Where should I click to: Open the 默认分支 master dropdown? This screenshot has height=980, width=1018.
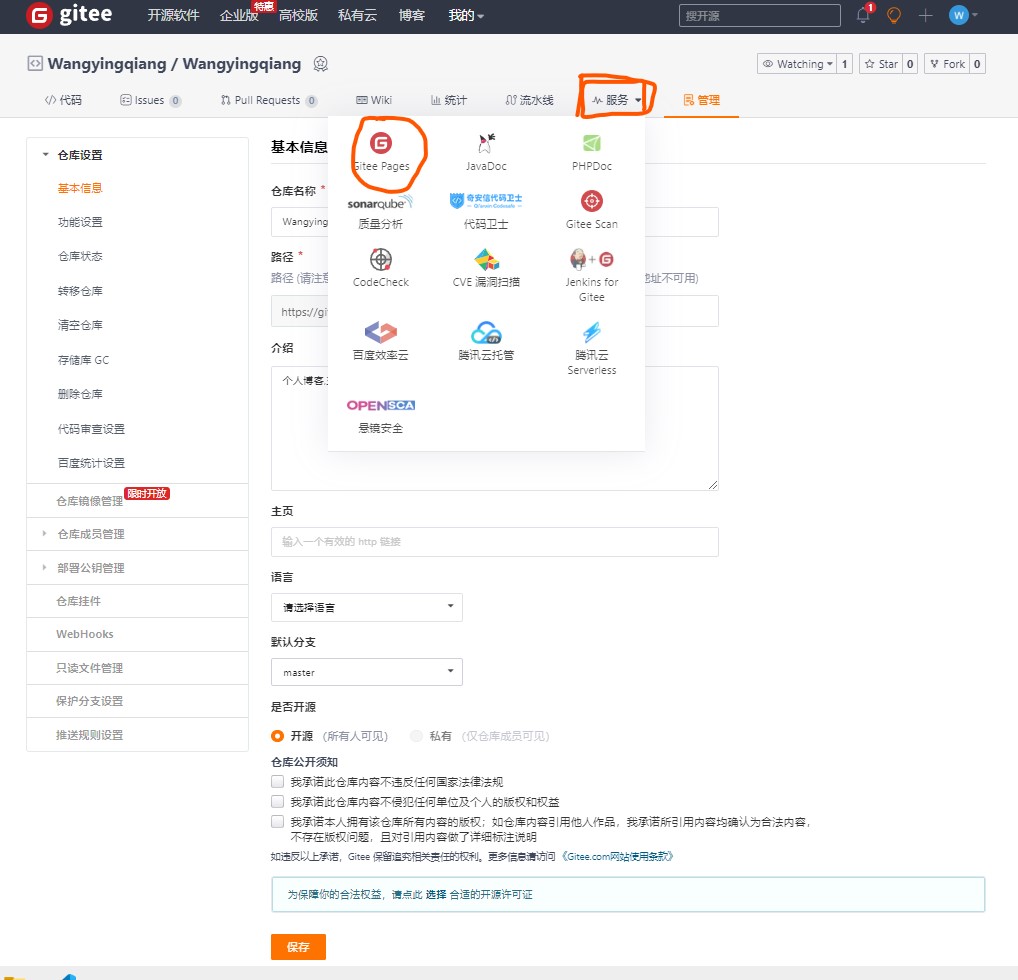point(366,672)
